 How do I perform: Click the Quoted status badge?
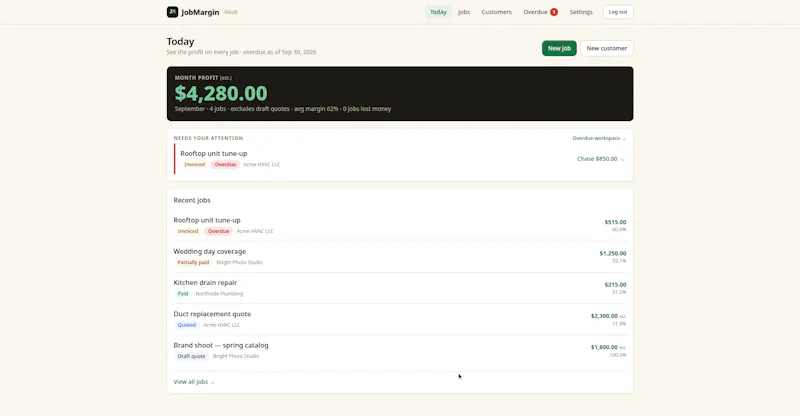187,325
